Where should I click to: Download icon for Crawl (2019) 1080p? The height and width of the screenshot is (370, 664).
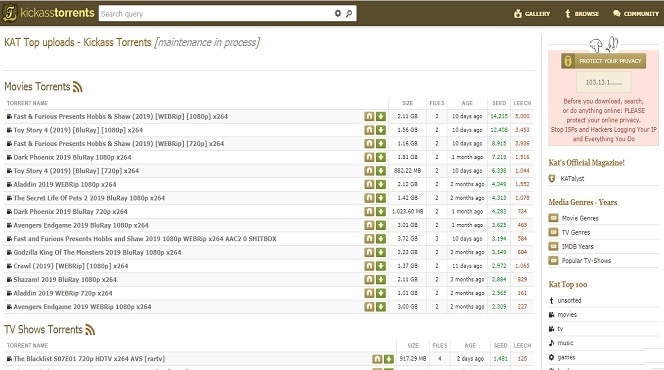[381, 266]
